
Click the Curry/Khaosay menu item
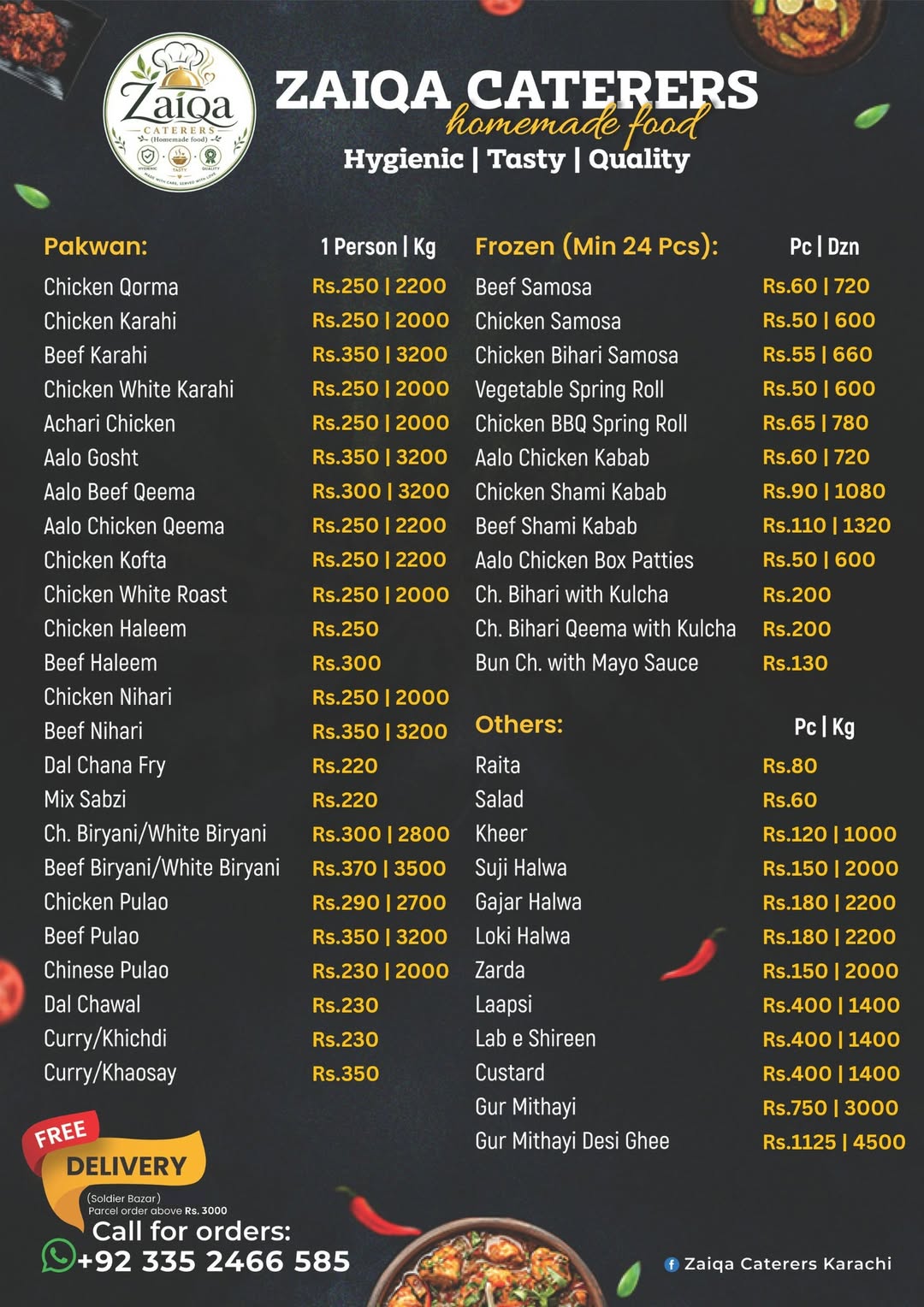[110, 1073]
